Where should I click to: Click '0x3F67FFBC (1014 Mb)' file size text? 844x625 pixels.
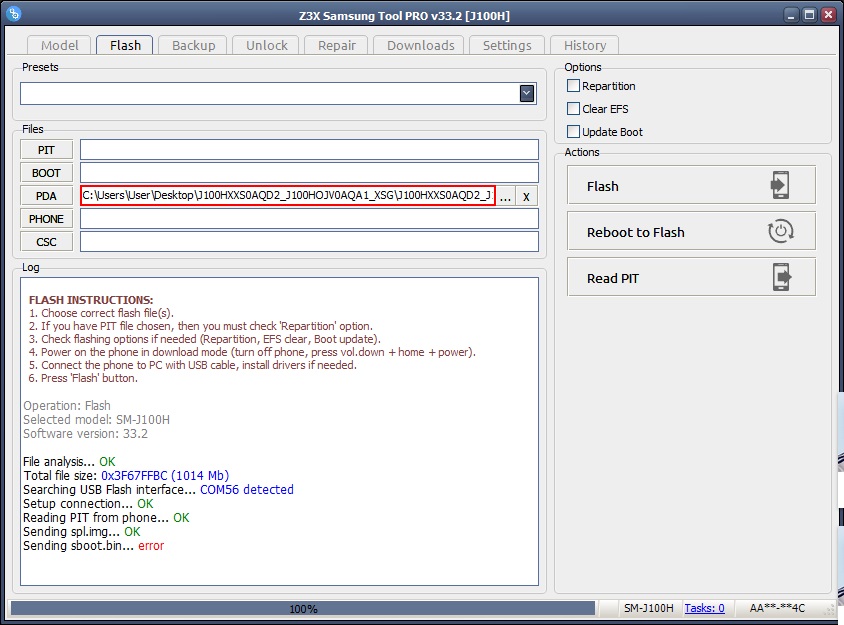point(165,476)
